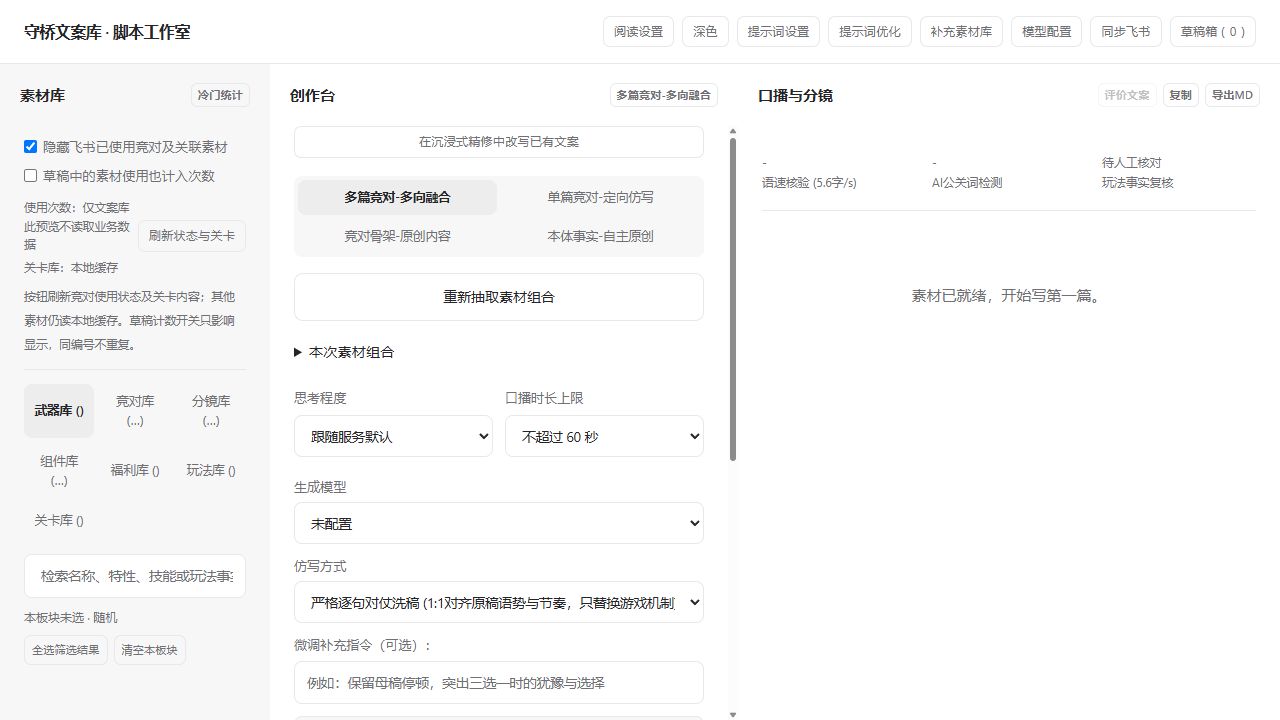Open 提示词设置

(x=779, y=32)
